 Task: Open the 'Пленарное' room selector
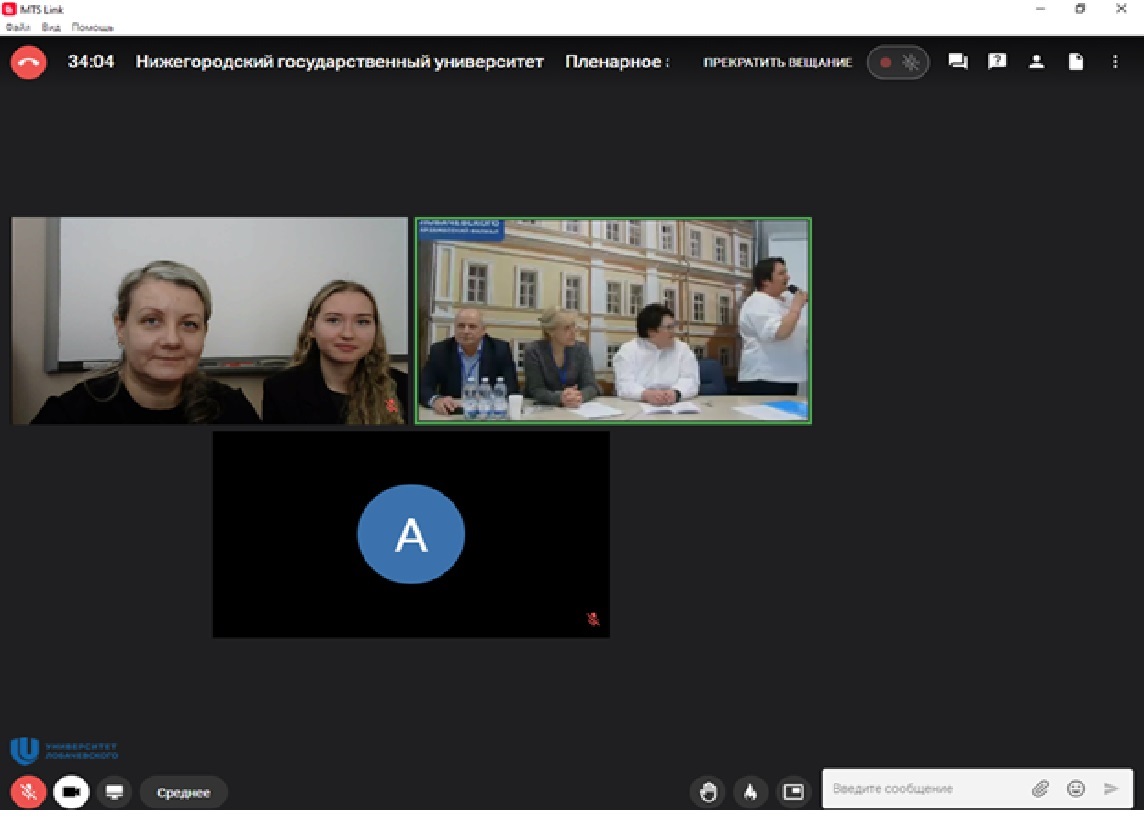coord(613,61)
